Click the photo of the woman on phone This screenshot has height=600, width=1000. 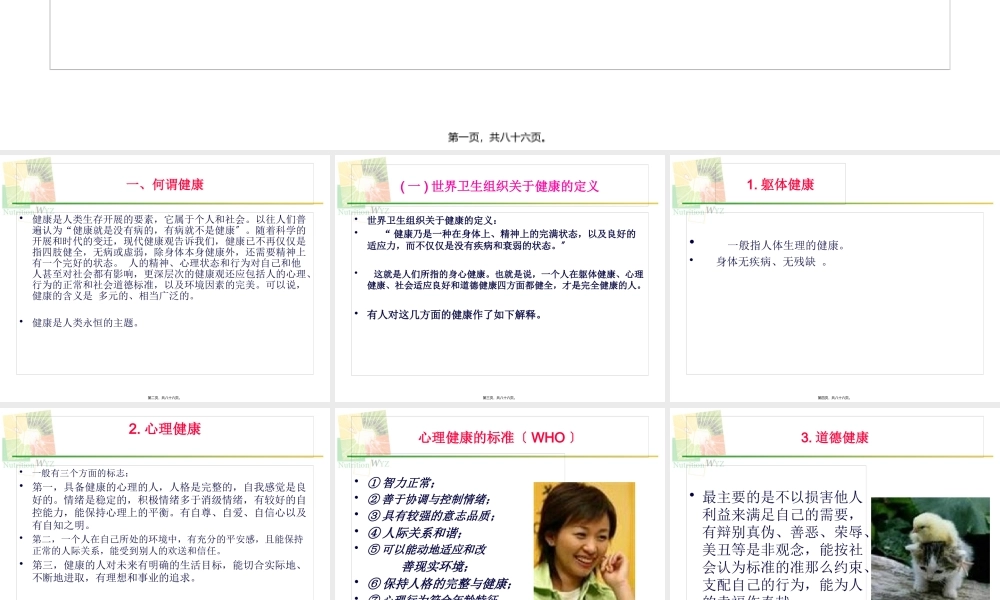pos(585,540)
